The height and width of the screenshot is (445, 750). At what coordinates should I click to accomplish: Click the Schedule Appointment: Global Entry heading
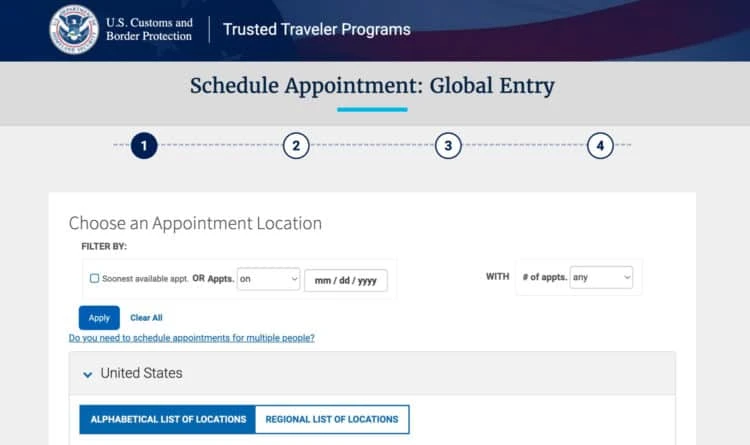click(x=372, y=86)
